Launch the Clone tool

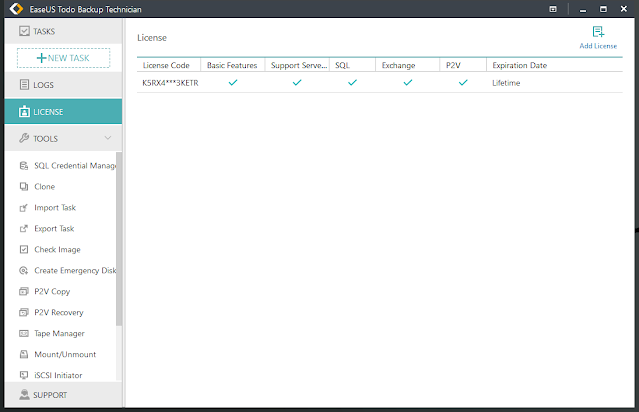pyautogui.click(x=44, y=186)
